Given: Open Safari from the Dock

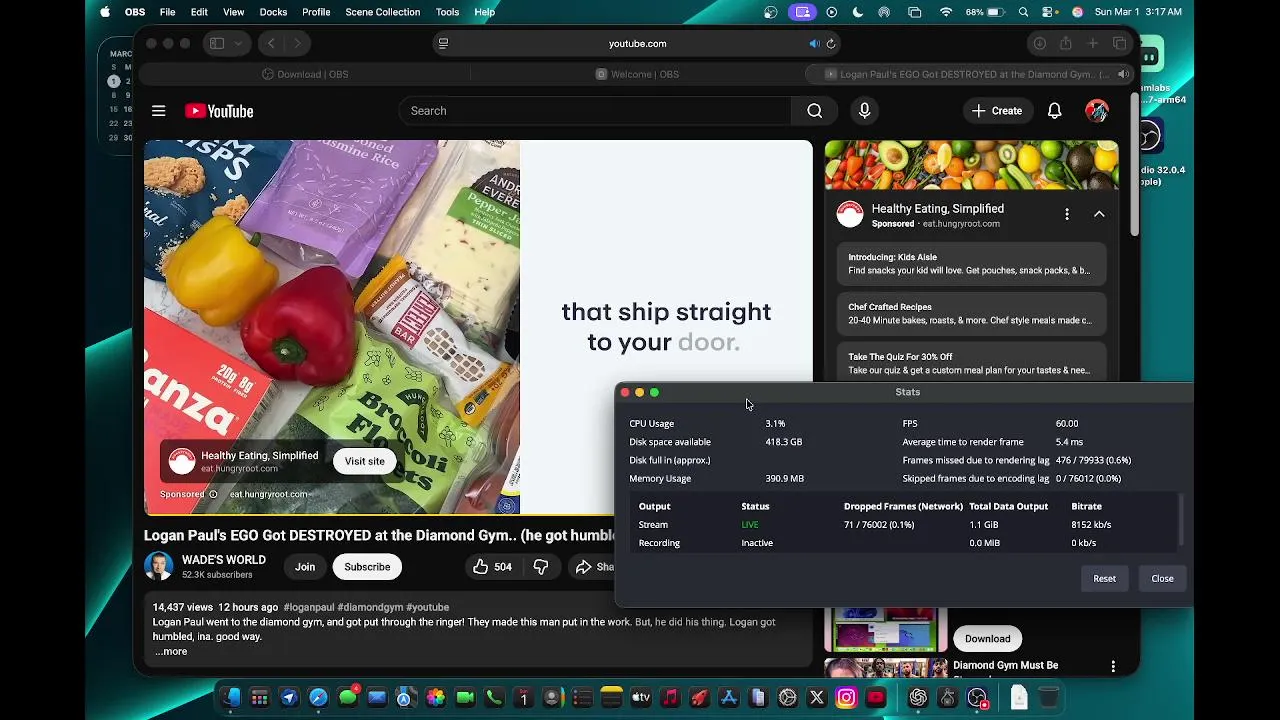Looking at the screenshot, I should click(318, 698).
